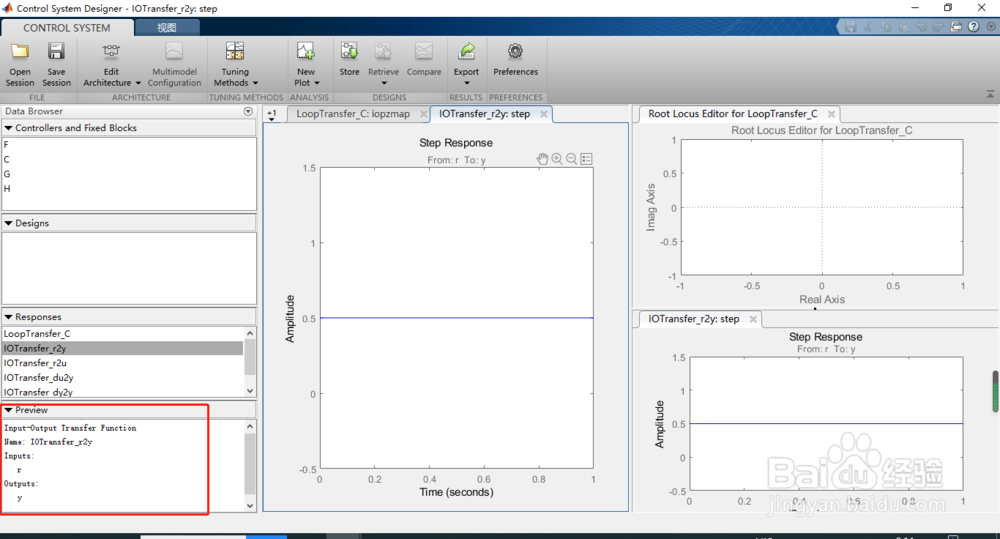Select the lower right IOTransfer_r2y: step tab
The height and width of the screenshot is (539, 1000).
coord(694,319)
